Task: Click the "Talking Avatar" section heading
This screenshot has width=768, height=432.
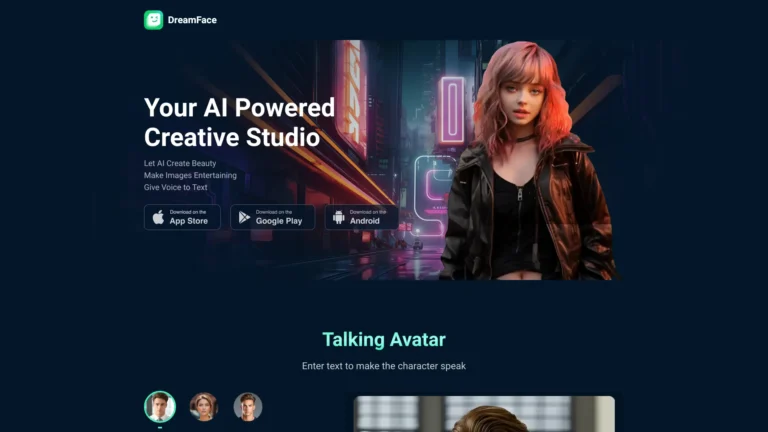Action: click(384, 340)
